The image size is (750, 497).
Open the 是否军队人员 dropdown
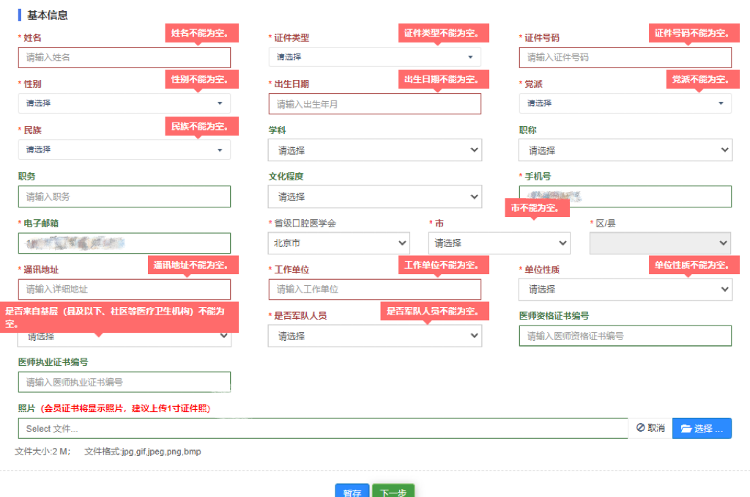(x=374, y=336)
